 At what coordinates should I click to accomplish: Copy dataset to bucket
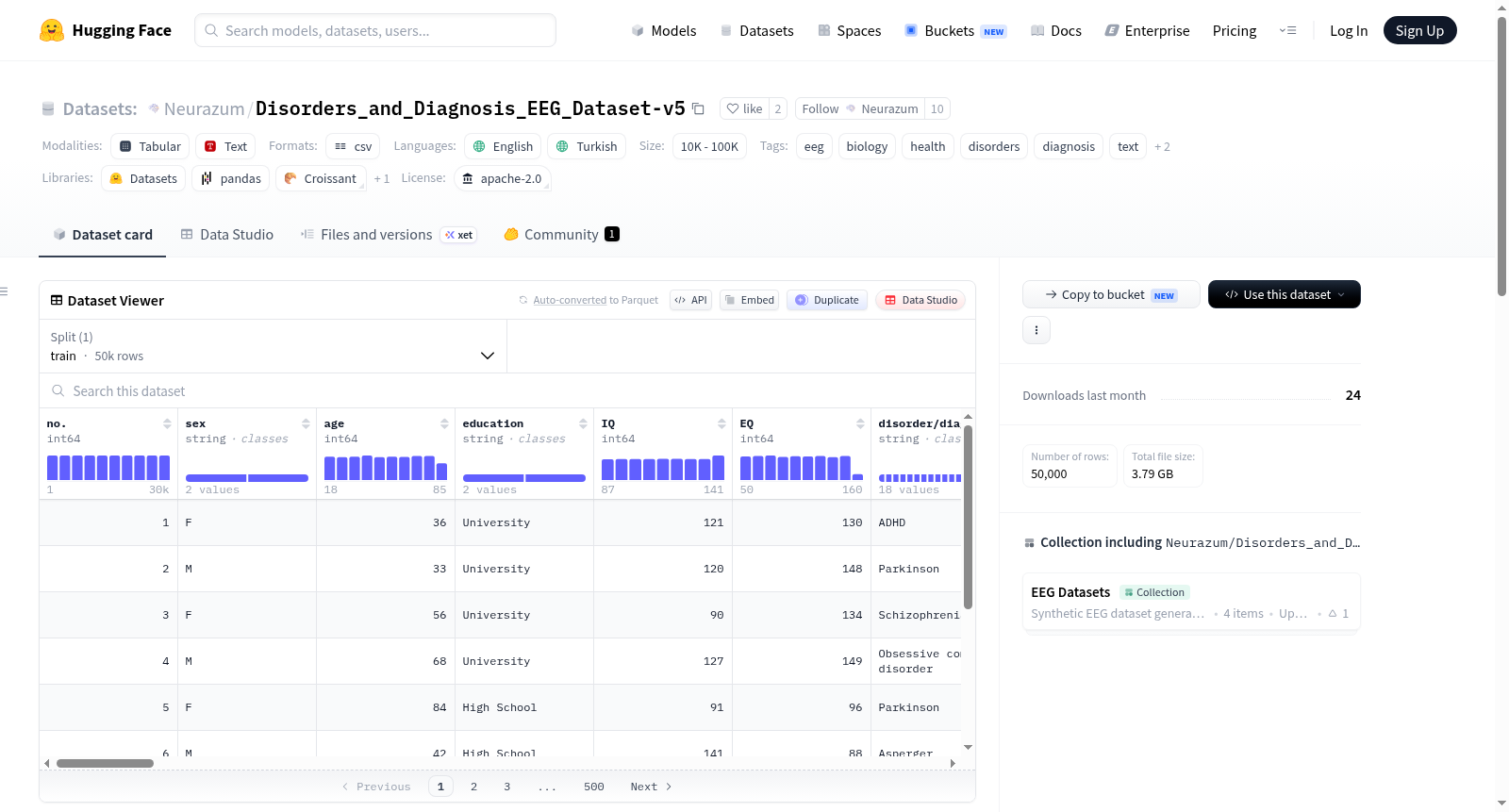coord(1111,294)
